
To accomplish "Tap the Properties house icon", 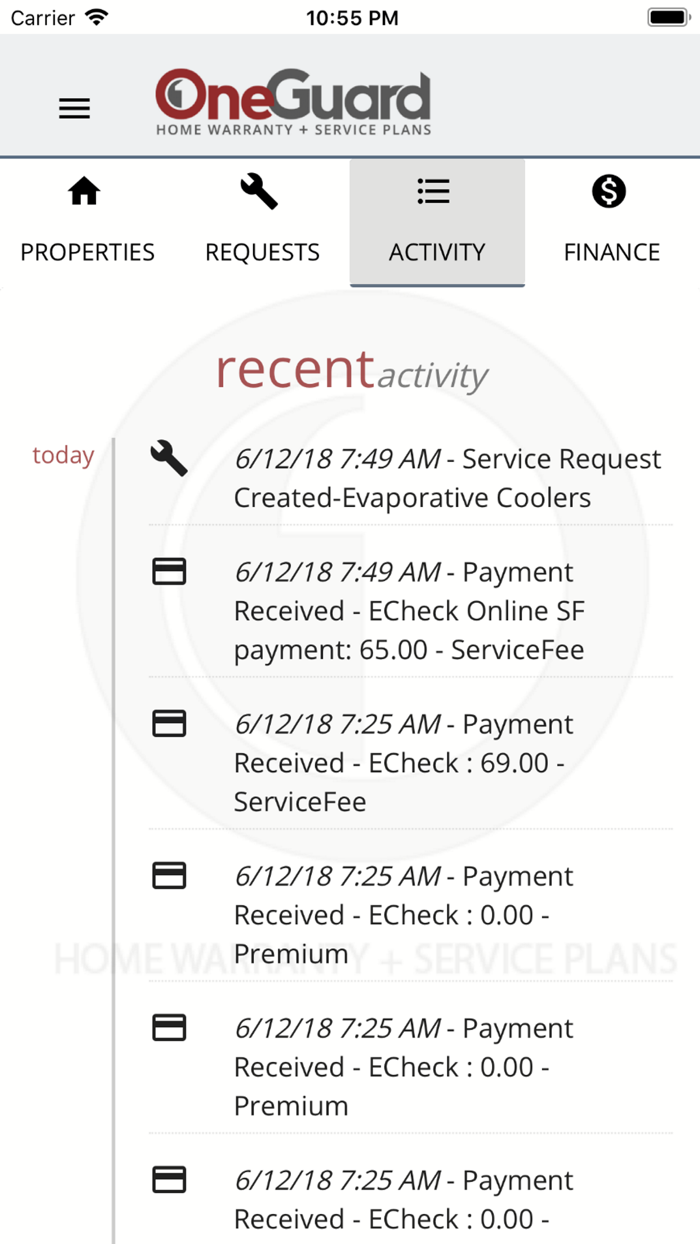I will [84, 191].
